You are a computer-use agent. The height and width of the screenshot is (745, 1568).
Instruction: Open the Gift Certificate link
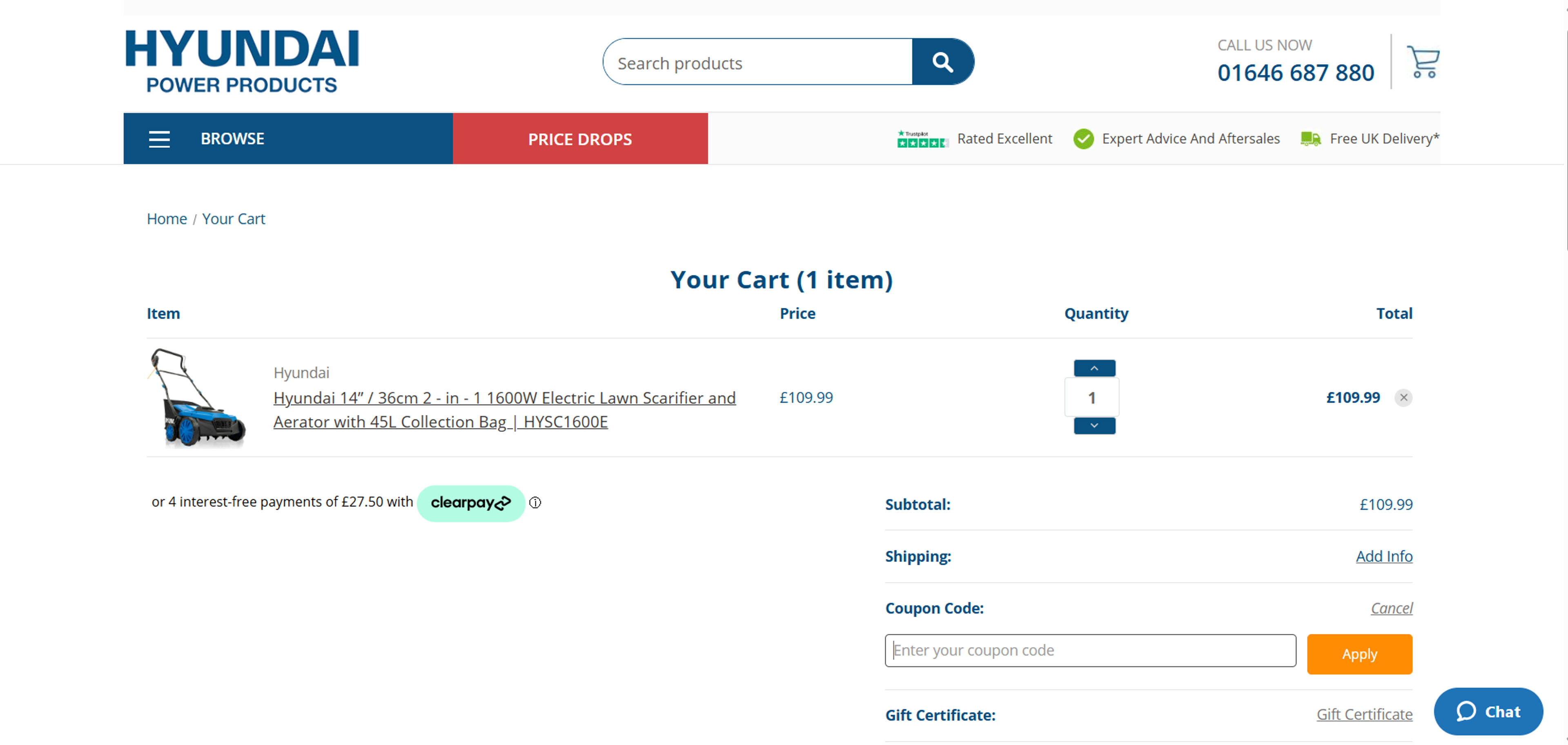[x=1364, y=714]
